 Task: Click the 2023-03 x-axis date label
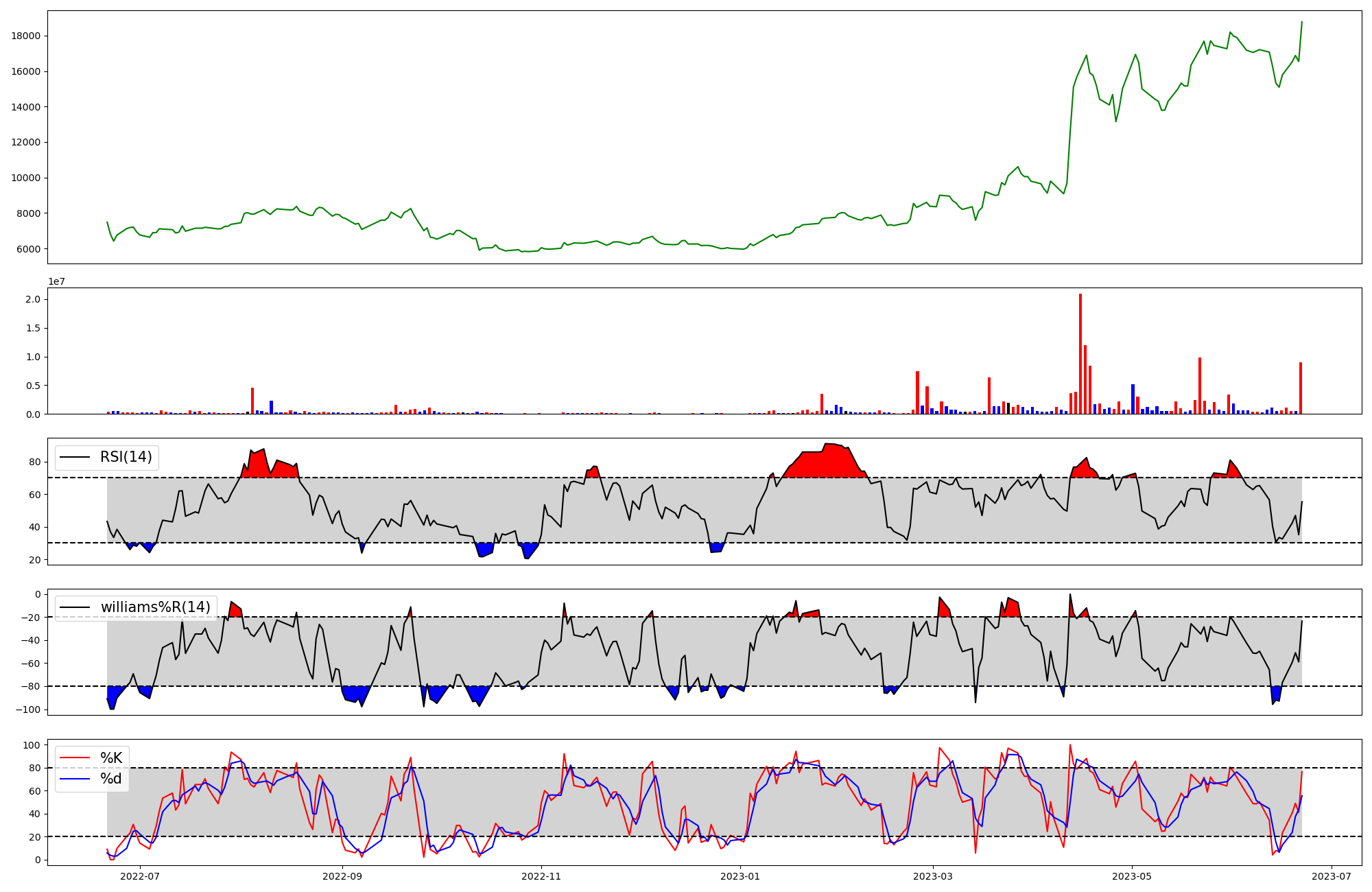933,876
